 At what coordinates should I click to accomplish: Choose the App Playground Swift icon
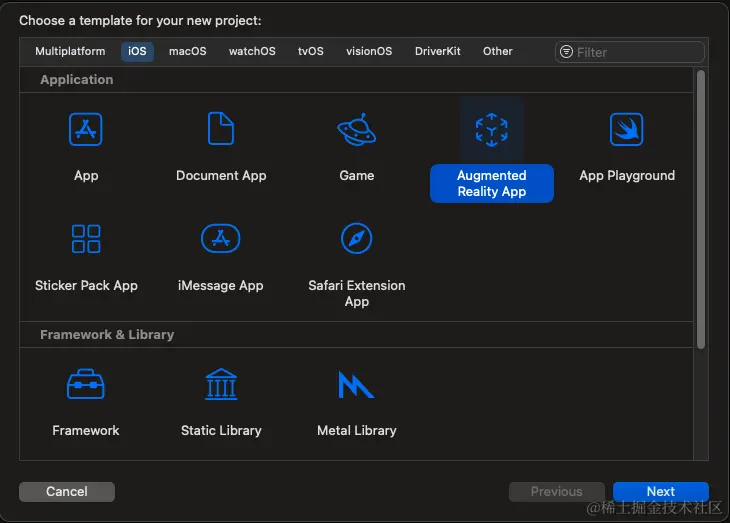point(627,129)
